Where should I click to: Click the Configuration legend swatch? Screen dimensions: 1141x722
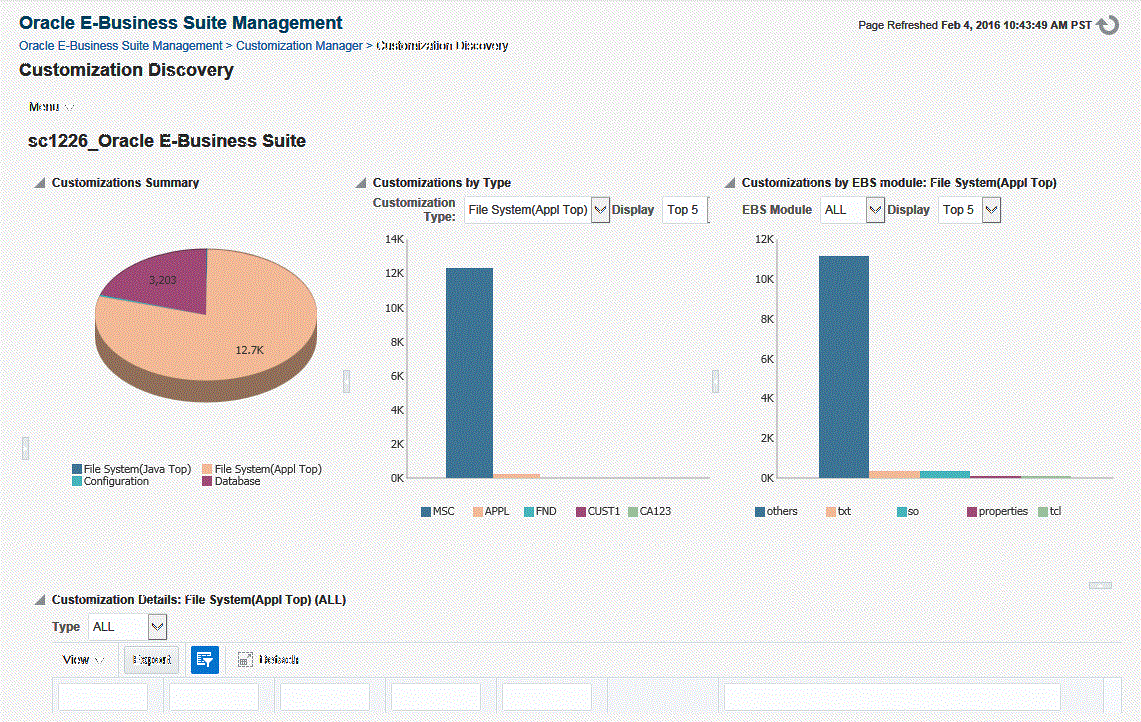77,481
